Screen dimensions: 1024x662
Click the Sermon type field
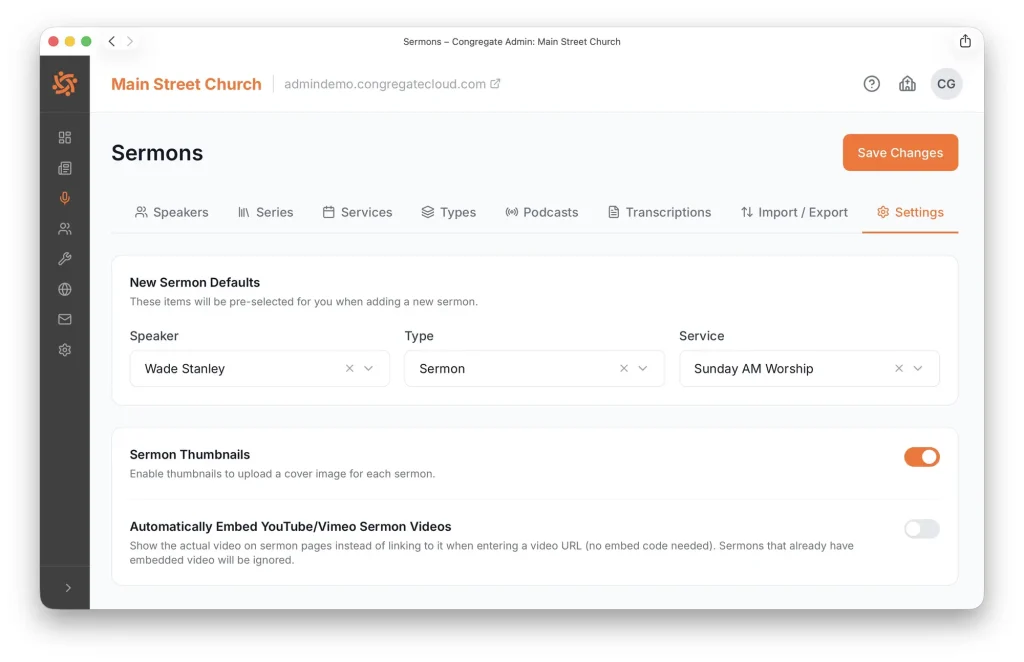[x=534, y=368]
